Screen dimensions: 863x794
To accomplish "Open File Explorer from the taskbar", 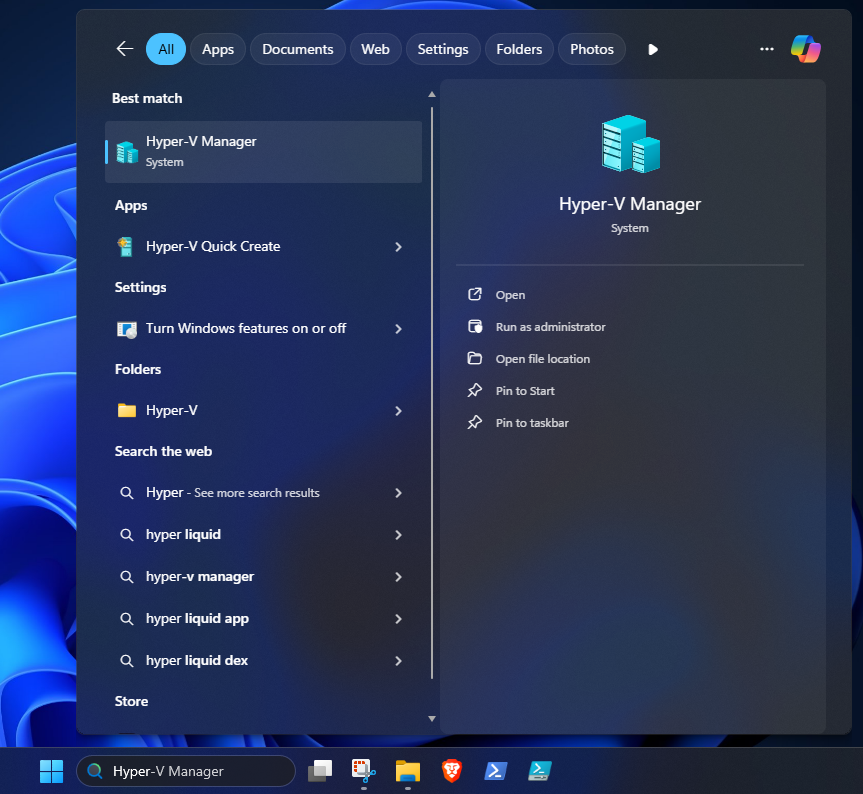I will 407,771.
